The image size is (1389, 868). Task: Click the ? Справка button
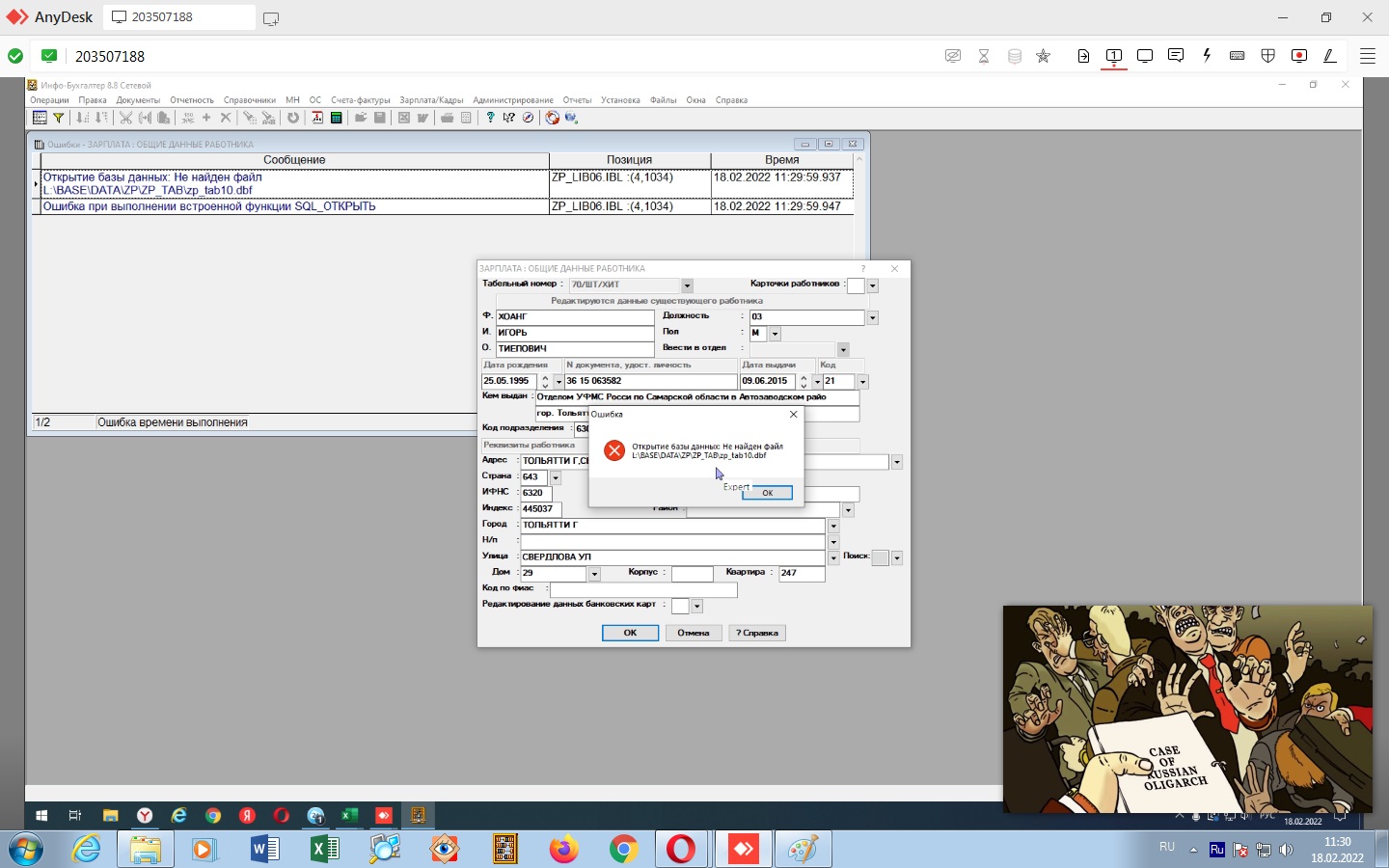click(757, 633)
